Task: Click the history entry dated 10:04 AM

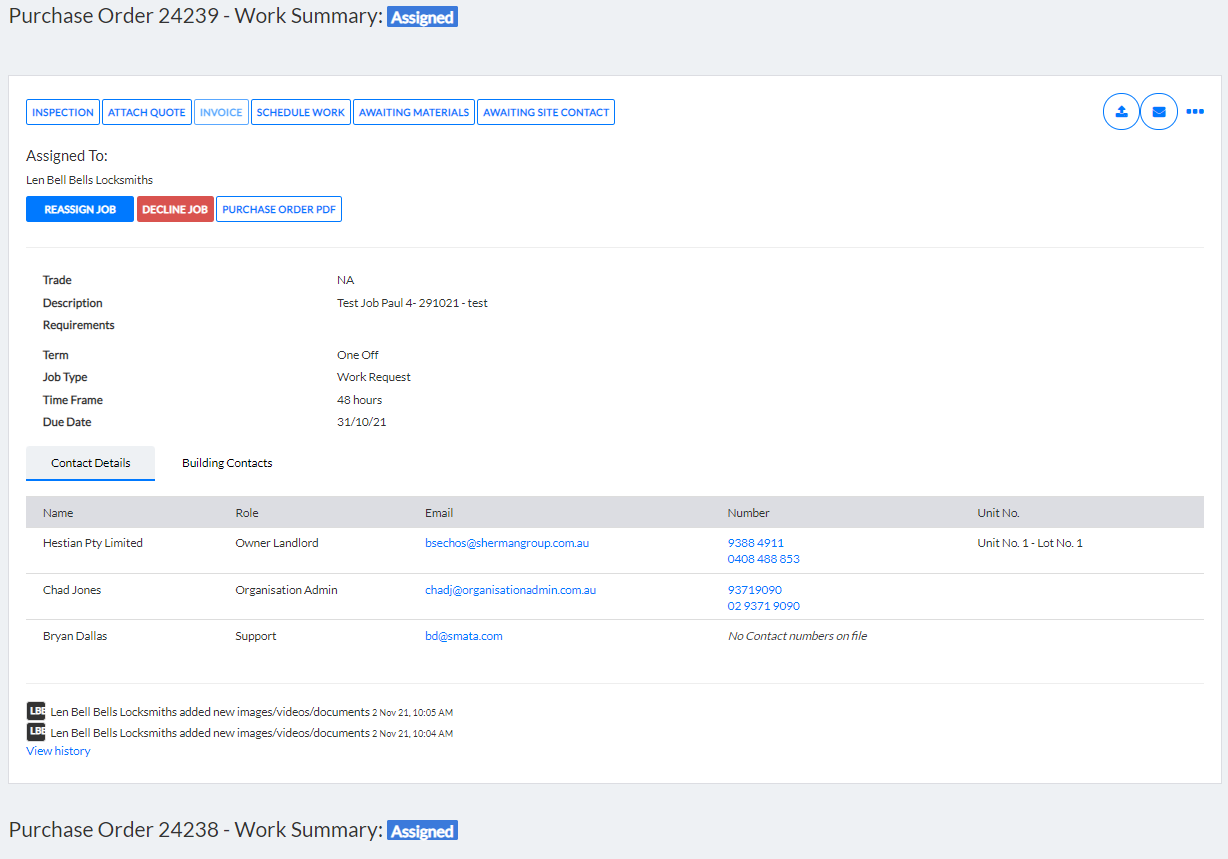Action: click(x=252, y=733)
